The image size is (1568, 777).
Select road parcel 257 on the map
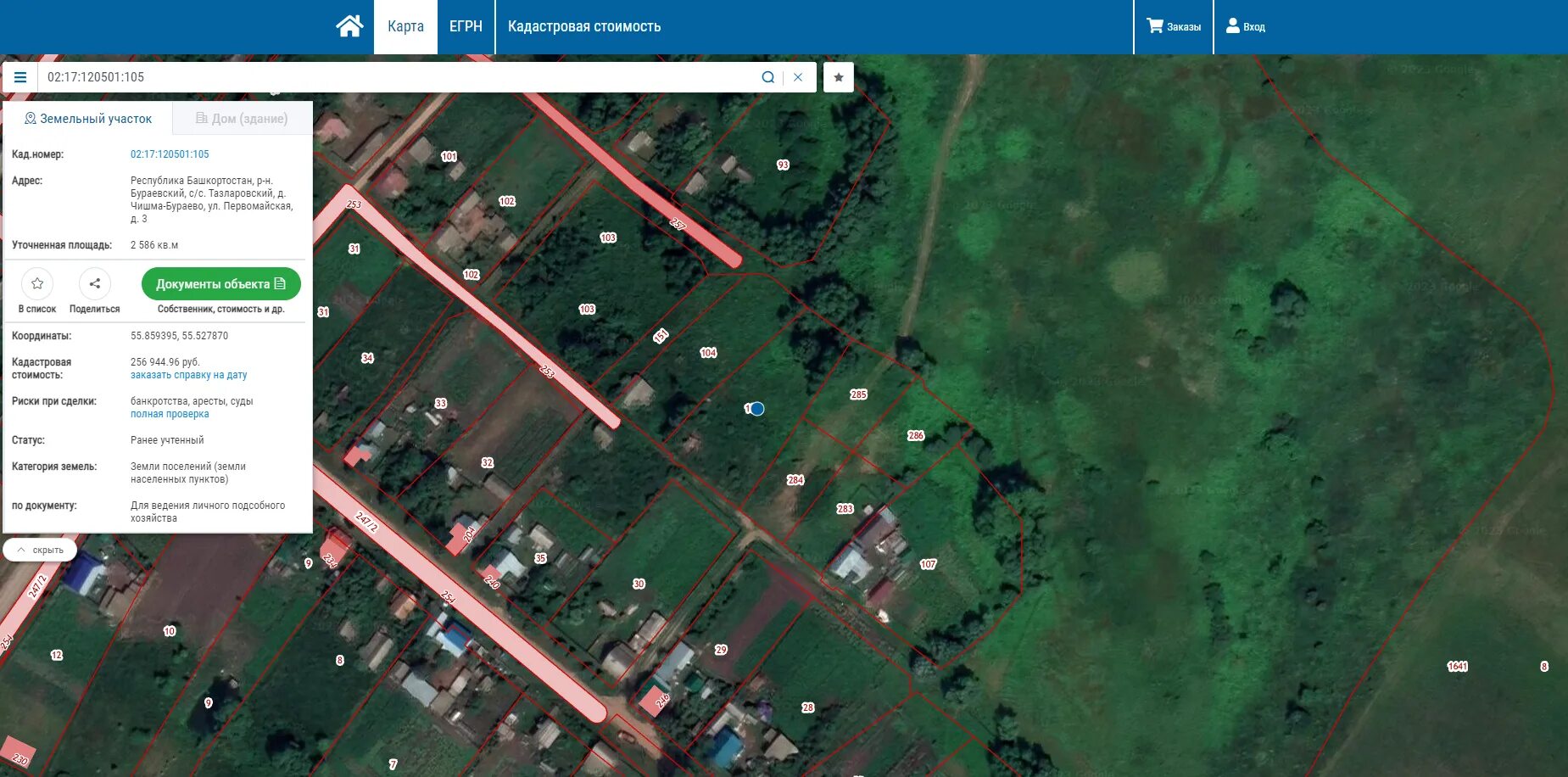677,224
